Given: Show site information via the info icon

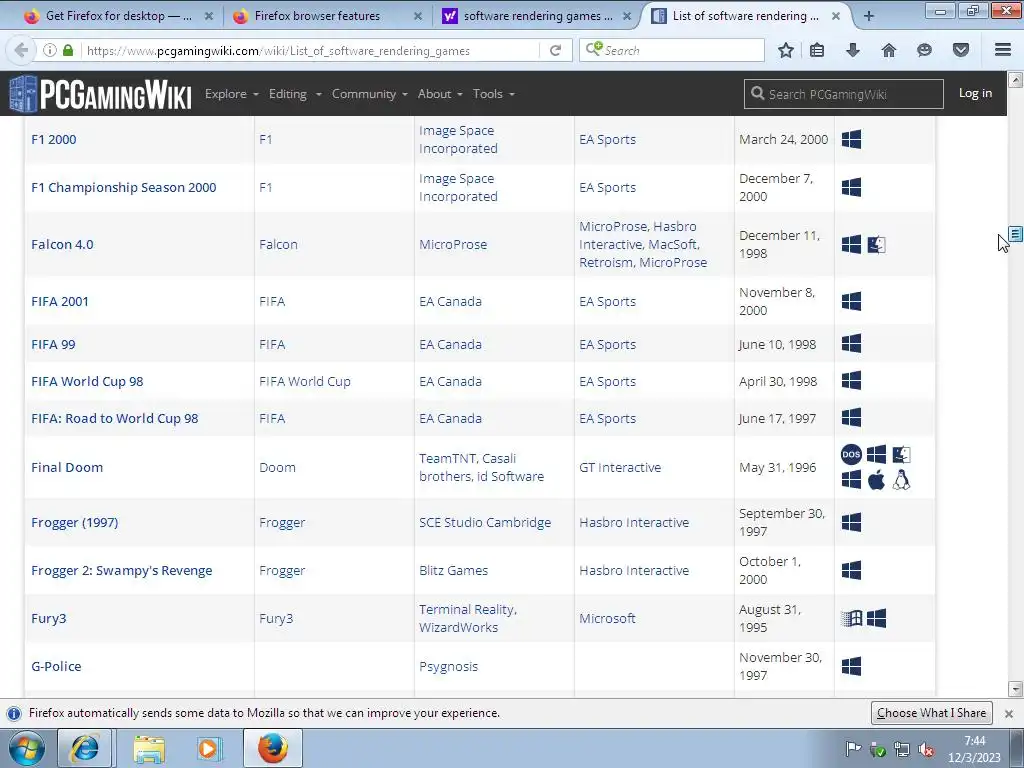Looking at the screenshot, I should [50, 50].
